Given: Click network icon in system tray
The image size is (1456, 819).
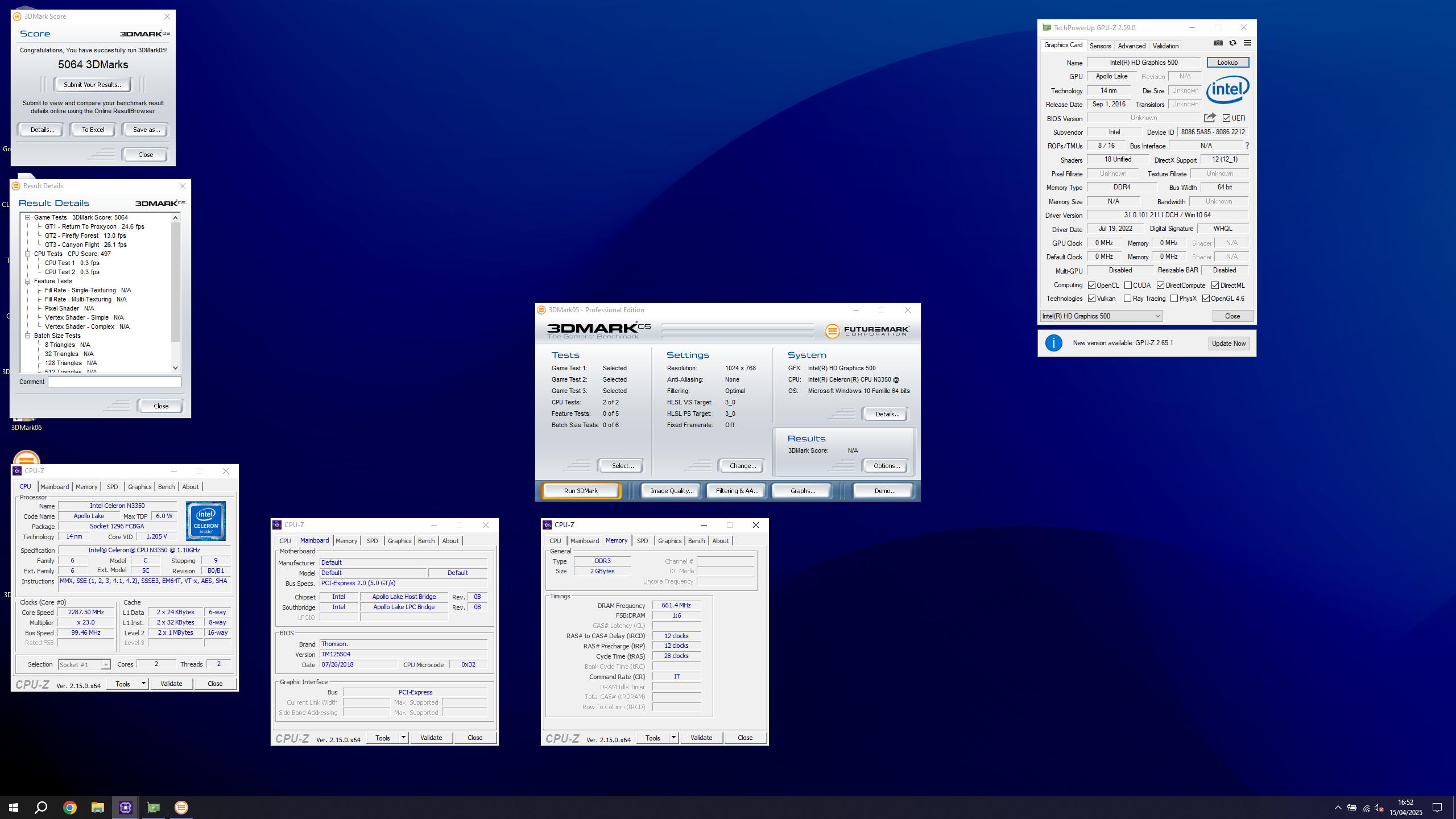Looking at the screenshot, I should click(x=1366, y=808).
